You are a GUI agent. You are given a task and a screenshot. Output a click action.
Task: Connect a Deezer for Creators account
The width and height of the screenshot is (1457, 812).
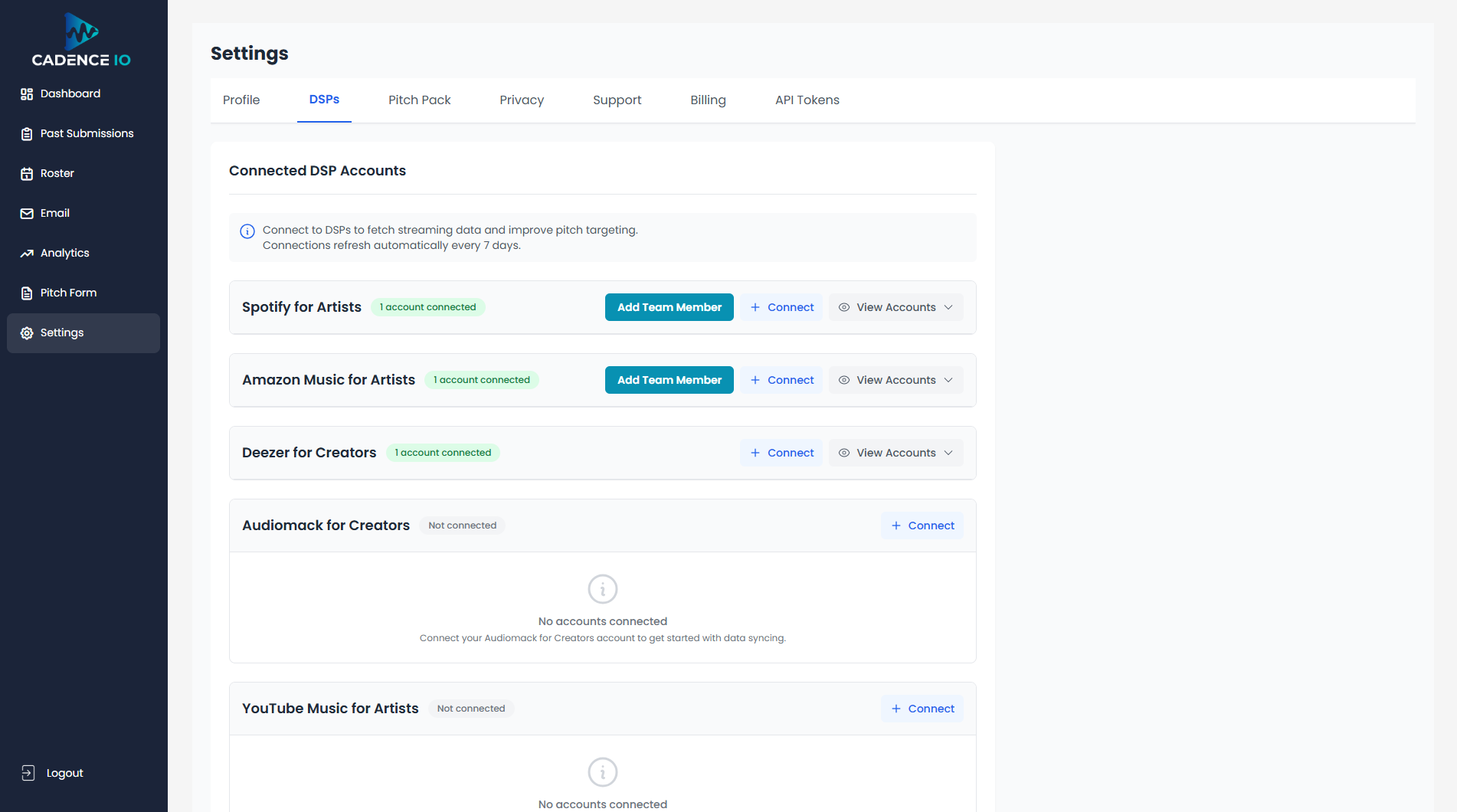(x=781, y=453)
